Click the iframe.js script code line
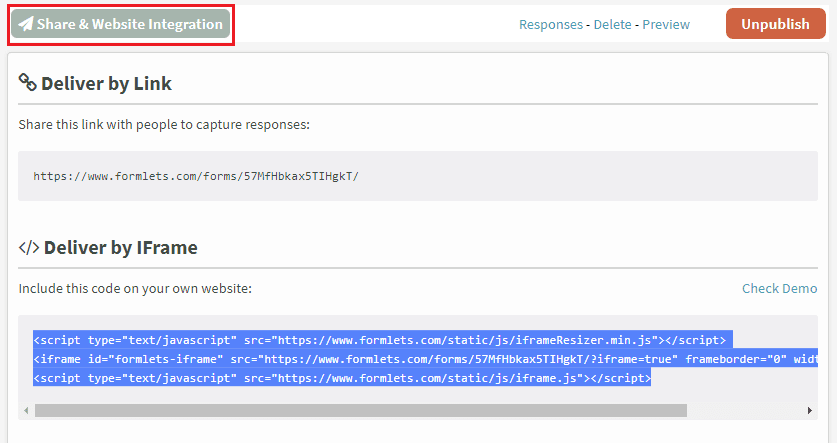This screenshot has width=837, height=443. point(342,378)
